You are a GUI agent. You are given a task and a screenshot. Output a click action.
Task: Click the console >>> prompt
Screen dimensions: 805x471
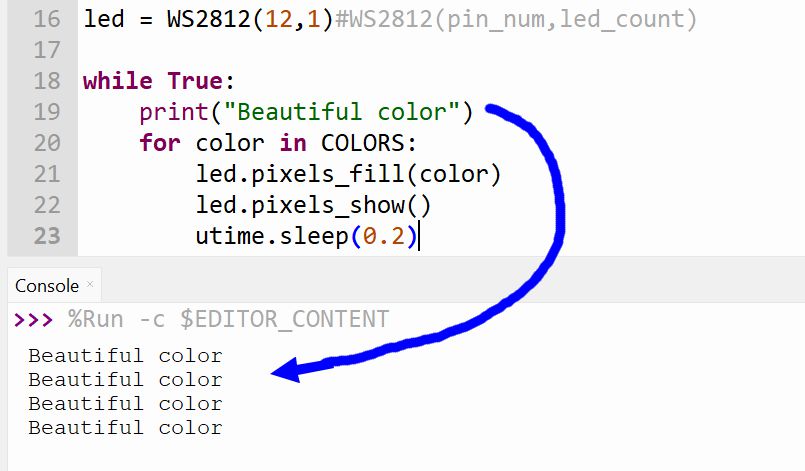click(33, 319)
